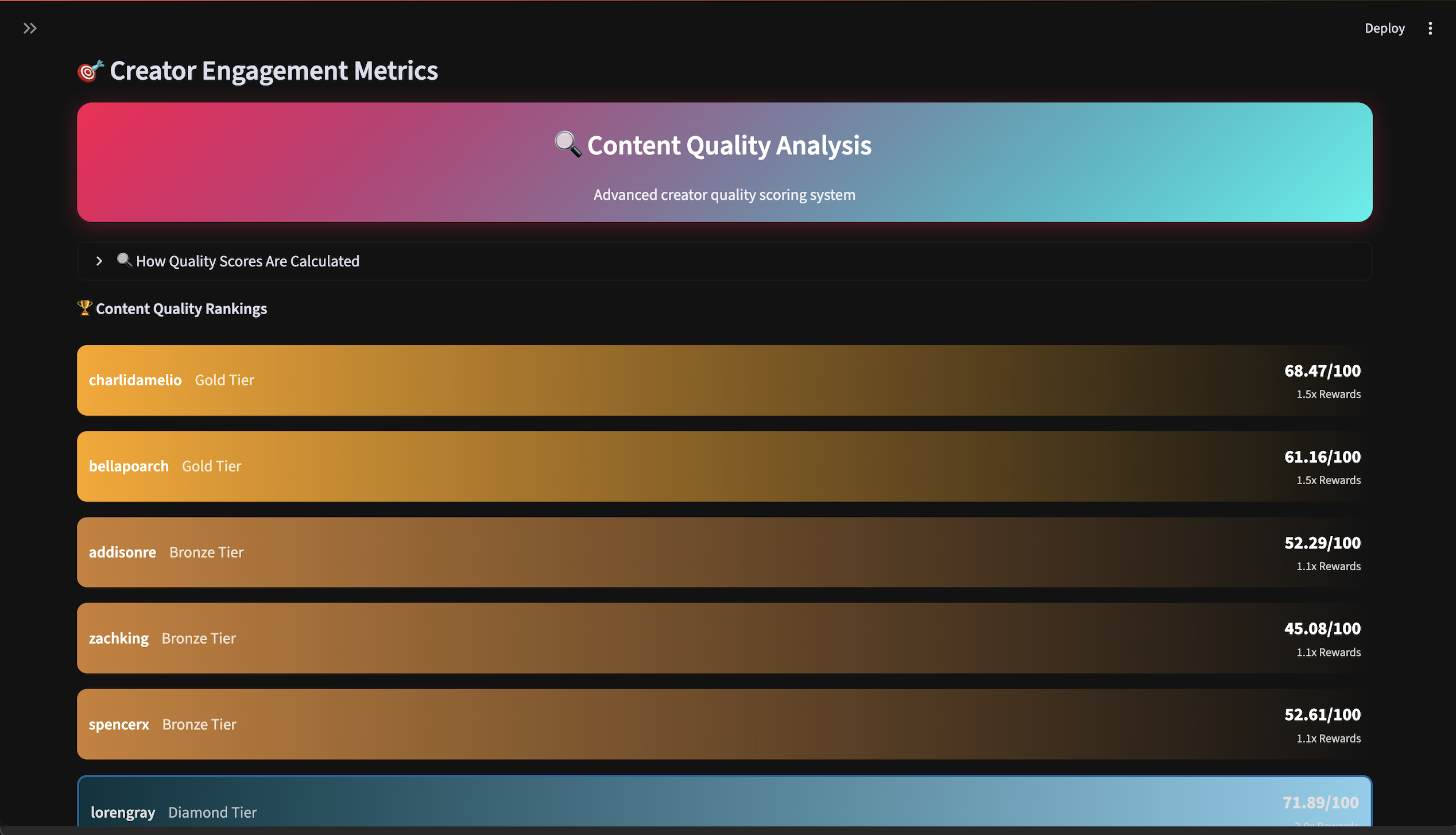Viewport: 1456px width, 835px height.
Task: Click the trophy icon by Rankings
Action: point(84,308)
